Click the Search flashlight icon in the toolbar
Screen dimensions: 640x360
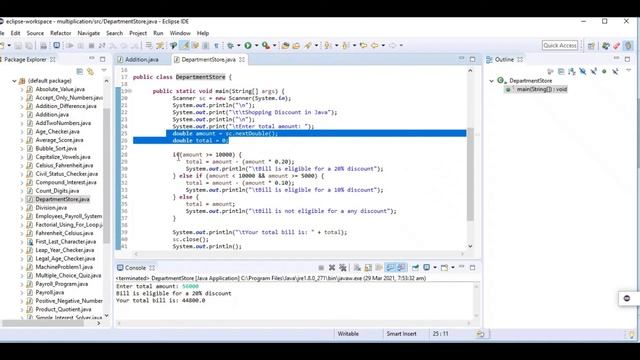click(307, 45)
